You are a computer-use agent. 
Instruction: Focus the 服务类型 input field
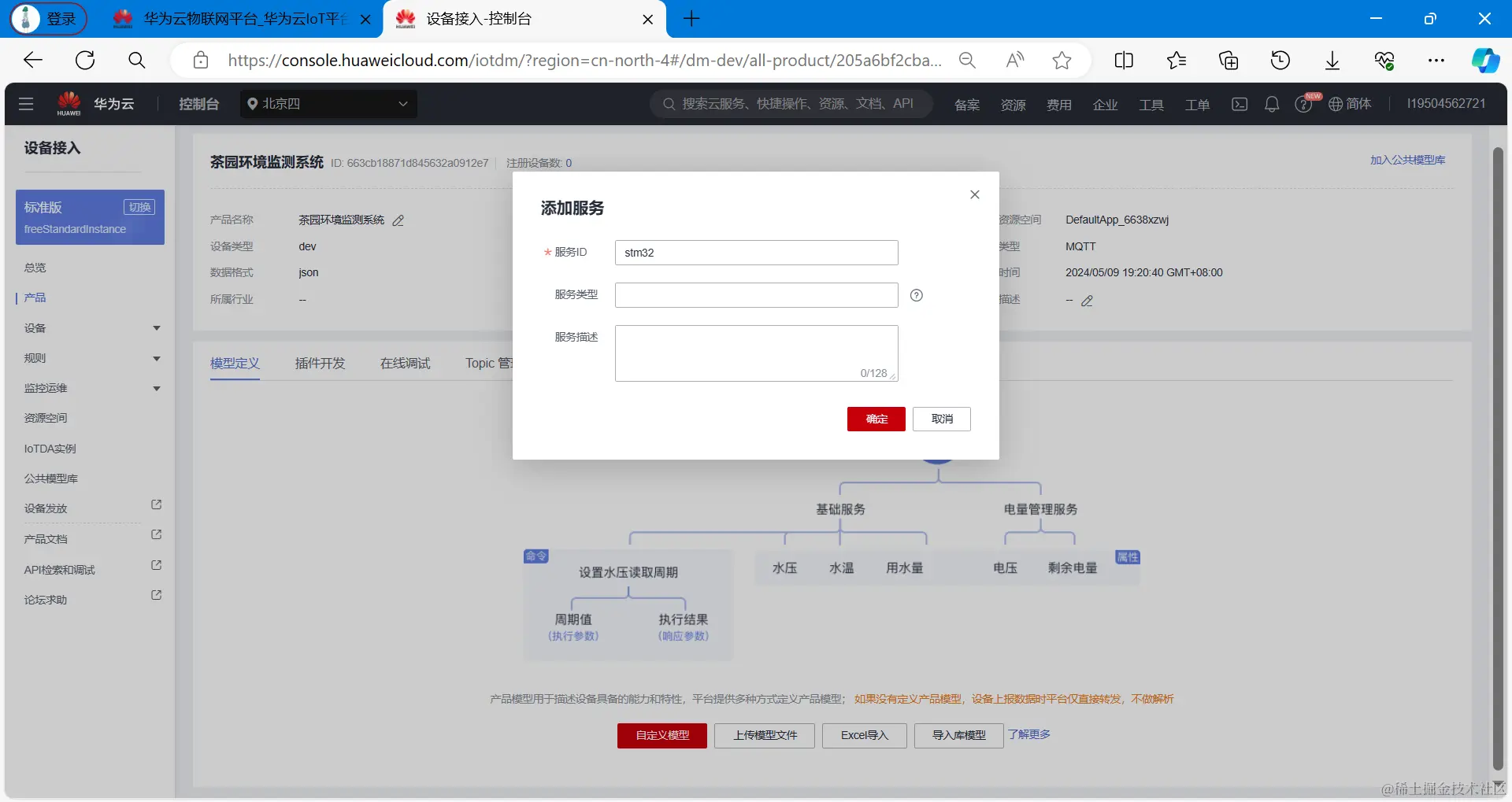pos(756,295)
